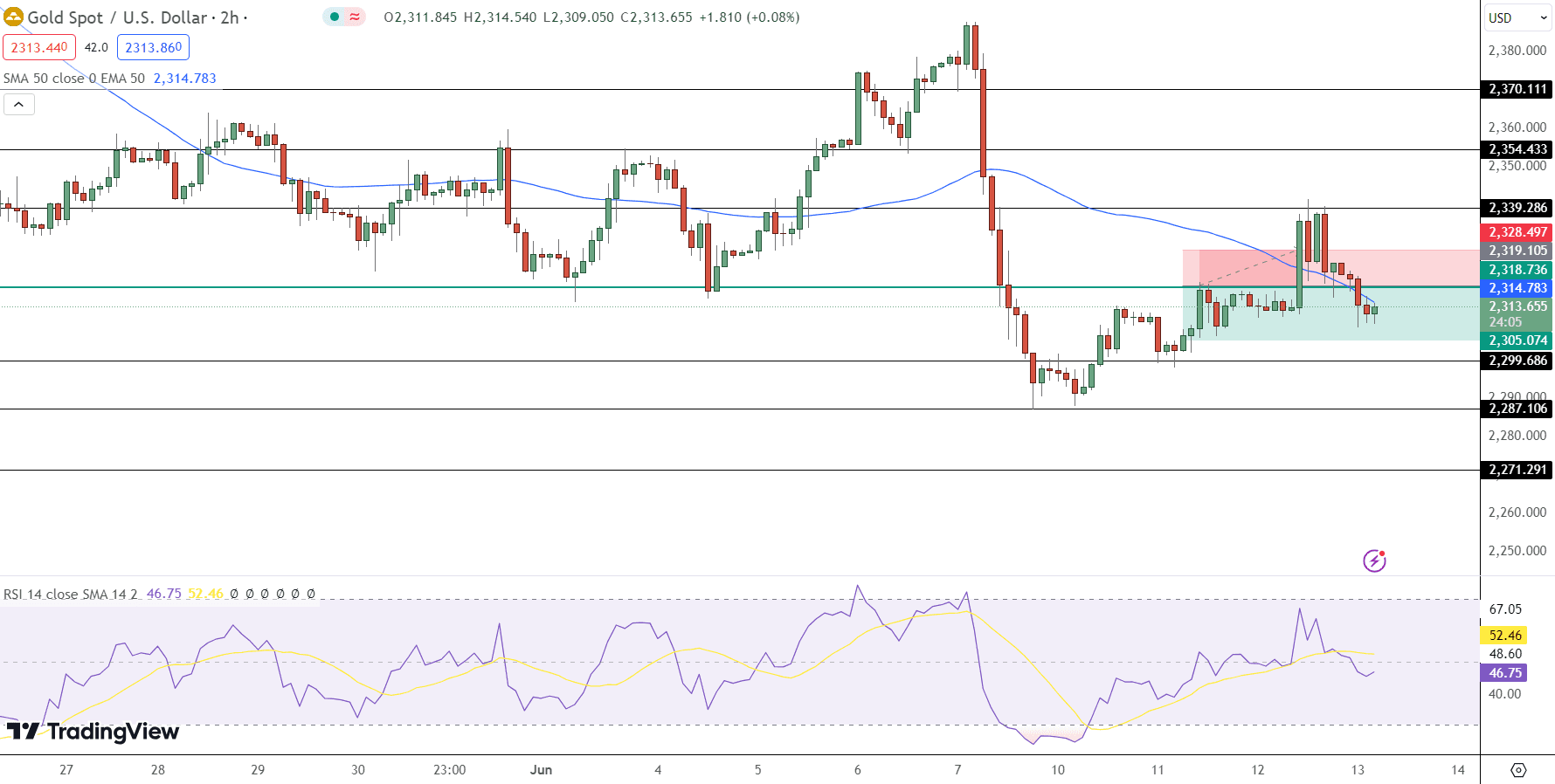Click the red short position risk zone

click(1330, 268)
